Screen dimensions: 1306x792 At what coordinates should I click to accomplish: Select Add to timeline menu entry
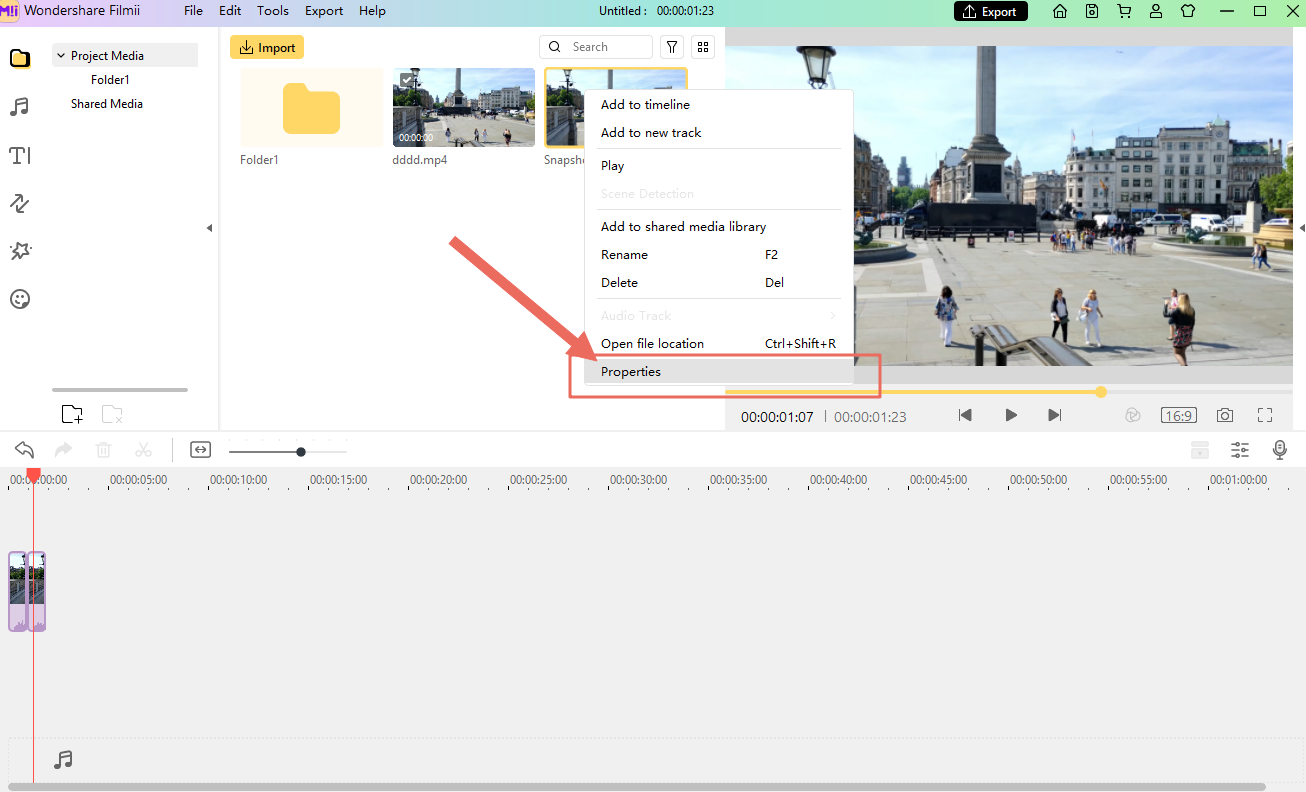click(x=645, y=105)
